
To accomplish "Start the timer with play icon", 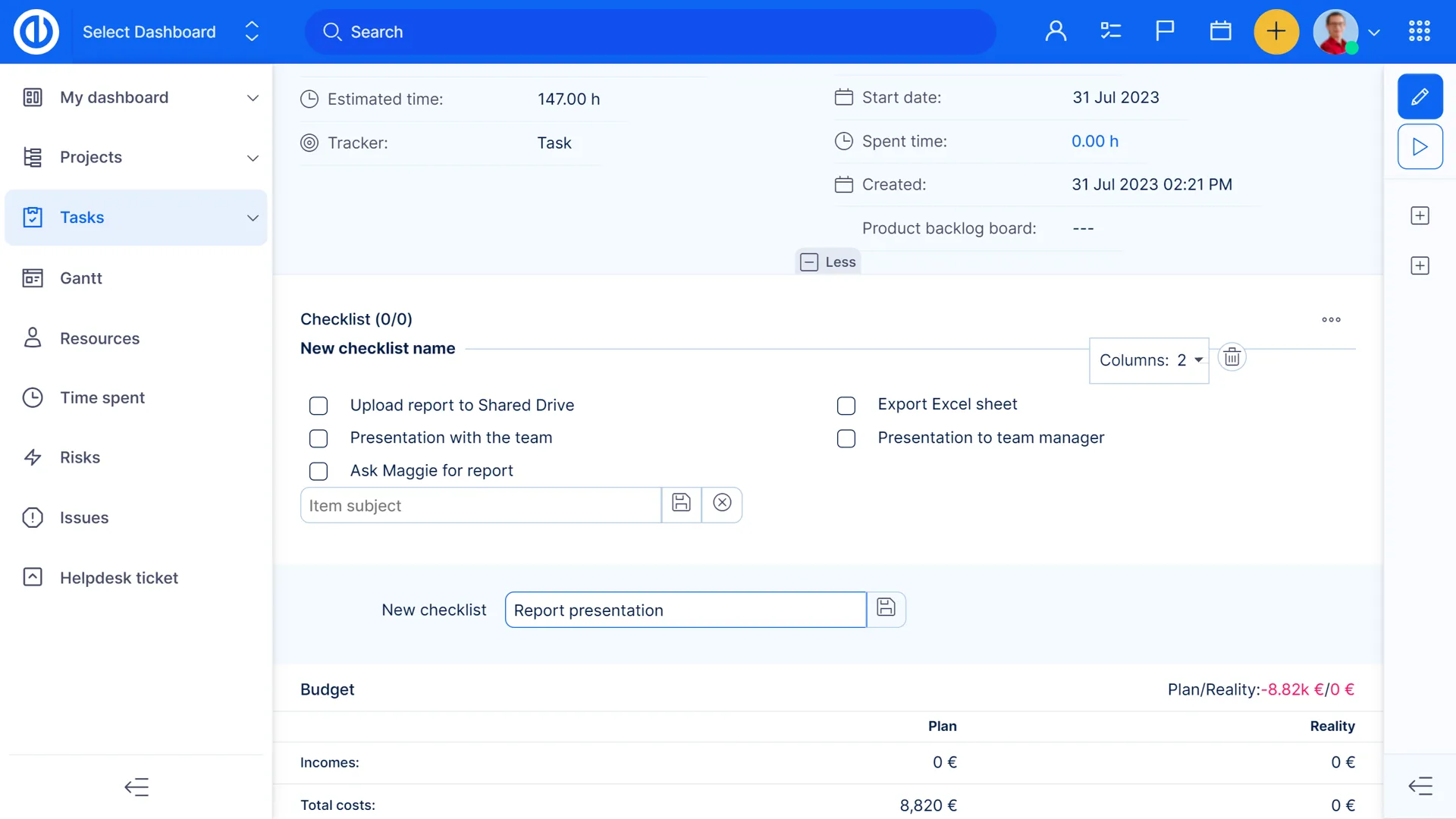I will click(1420, 147).
